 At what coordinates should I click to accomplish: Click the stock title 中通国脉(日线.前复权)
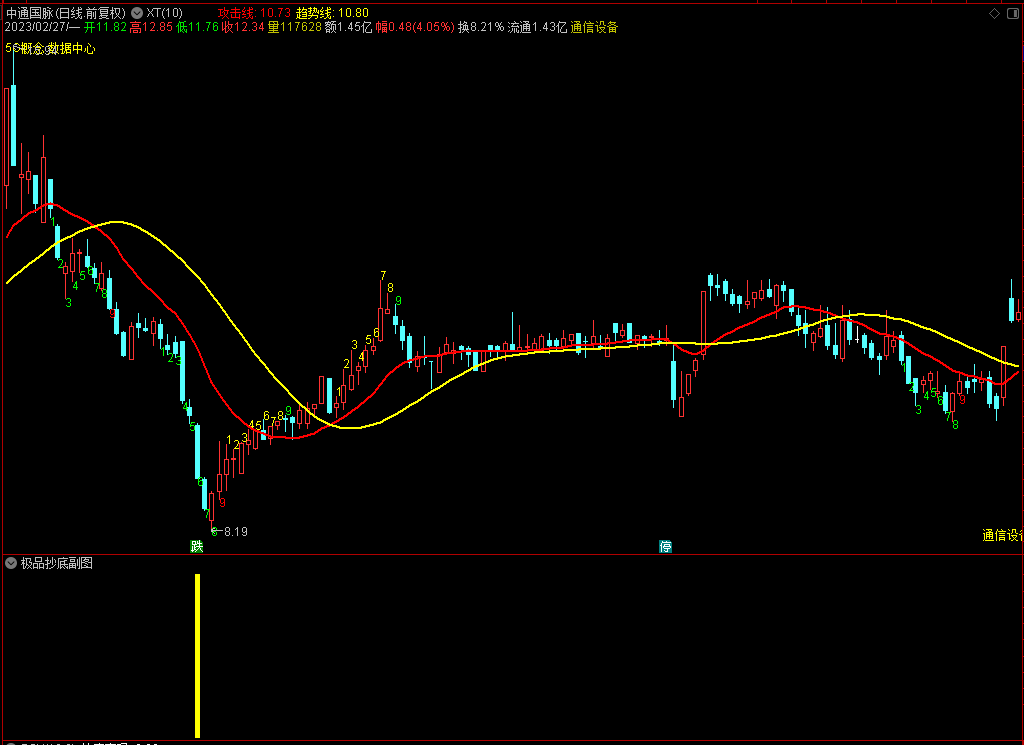click(65, 13)
